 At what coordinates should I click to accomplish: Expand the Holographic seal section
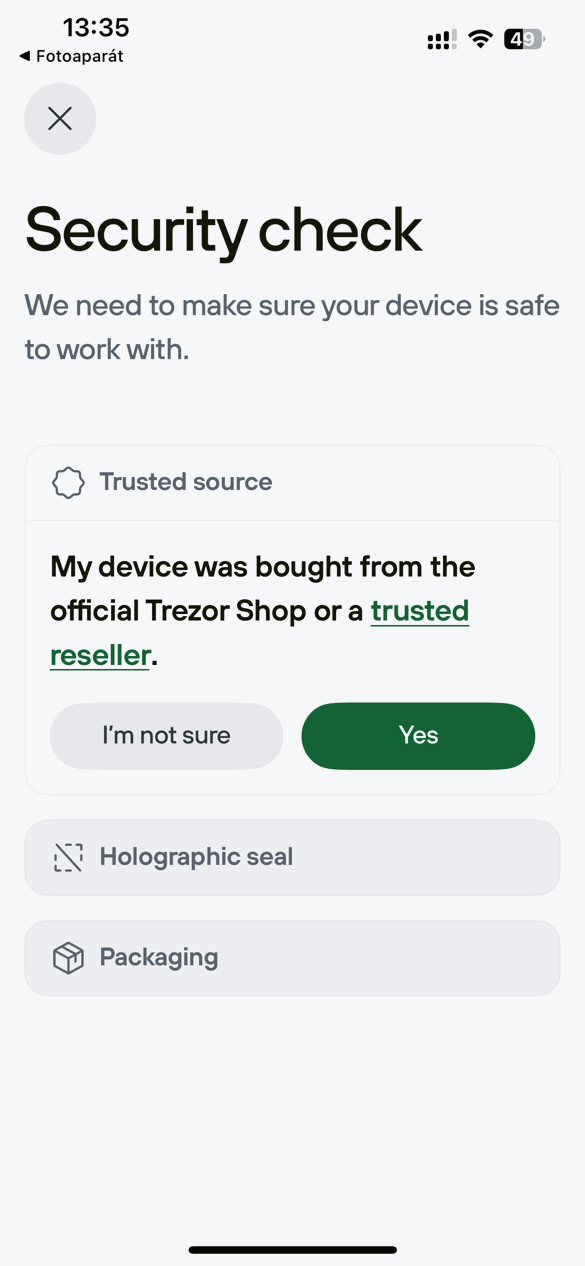pyautogui.click(x=292, y=857)
